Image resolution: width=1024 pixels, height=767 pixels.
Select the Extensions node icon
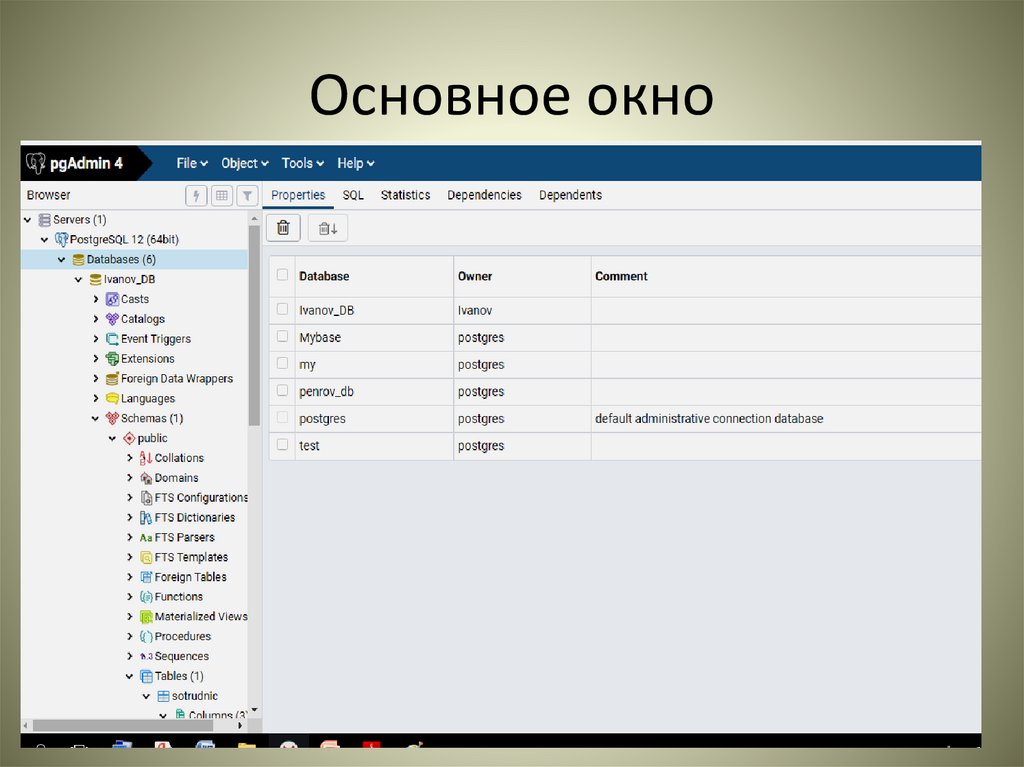112,359
